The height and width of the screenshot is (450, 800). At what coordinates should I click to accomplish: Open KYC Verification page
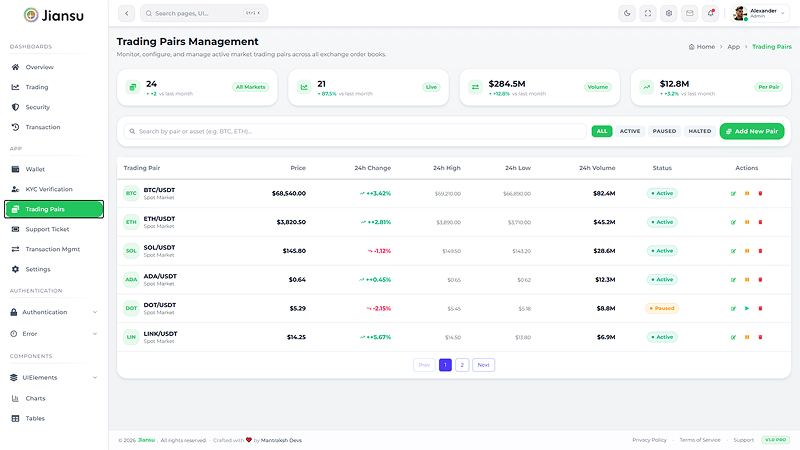click(x=54, y=189)
